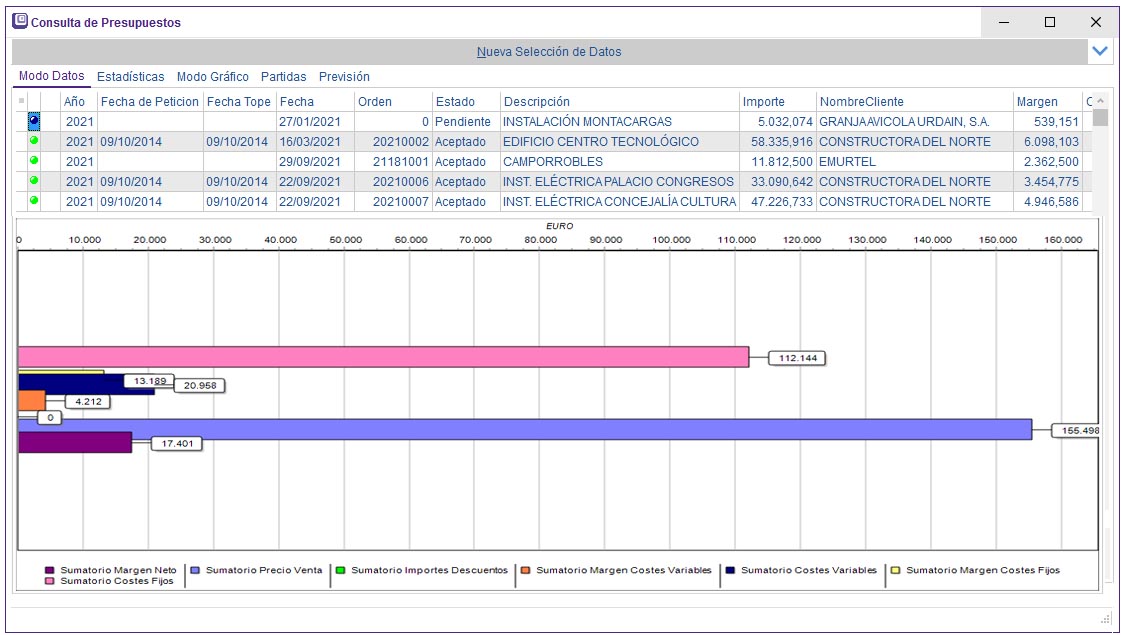The width and height of the screenshot is (1124, 635).
Task: Click the Nueva Selección de Datos button
Action: [548, 51]
